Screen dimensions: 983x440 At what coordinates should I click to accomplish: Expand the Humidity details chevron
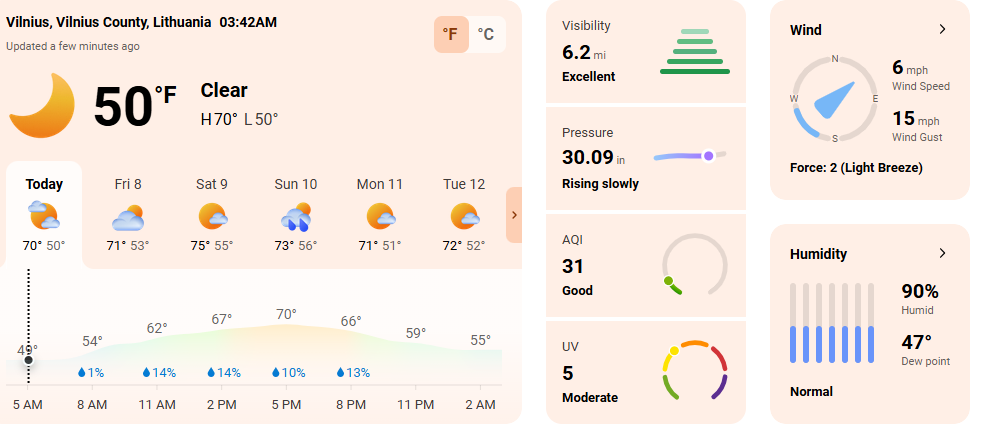[942, 253]
